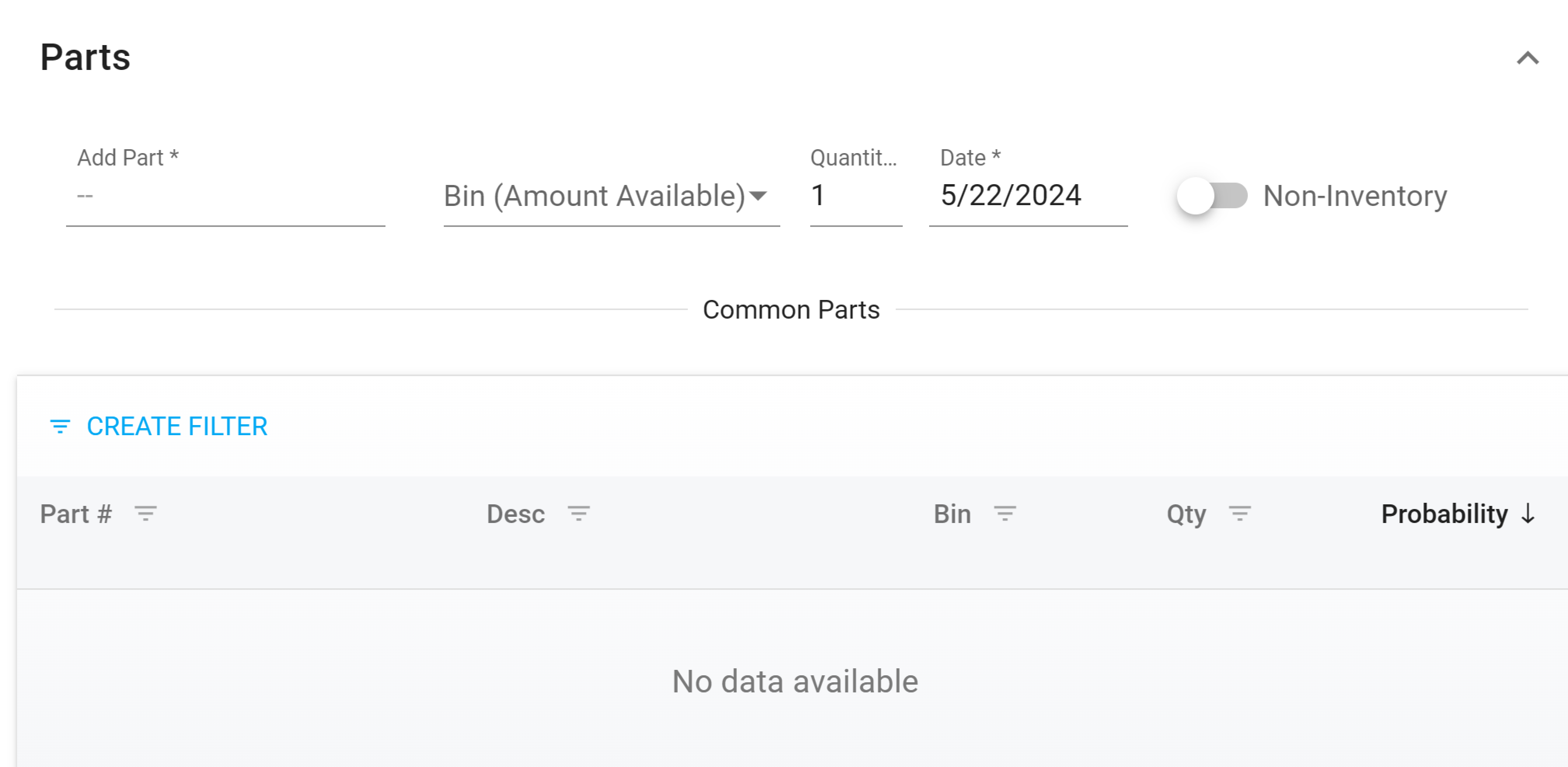Screen dimensions: 1568x767
Task: Open the Bin column filter icon
Action: pos(1005,514)
